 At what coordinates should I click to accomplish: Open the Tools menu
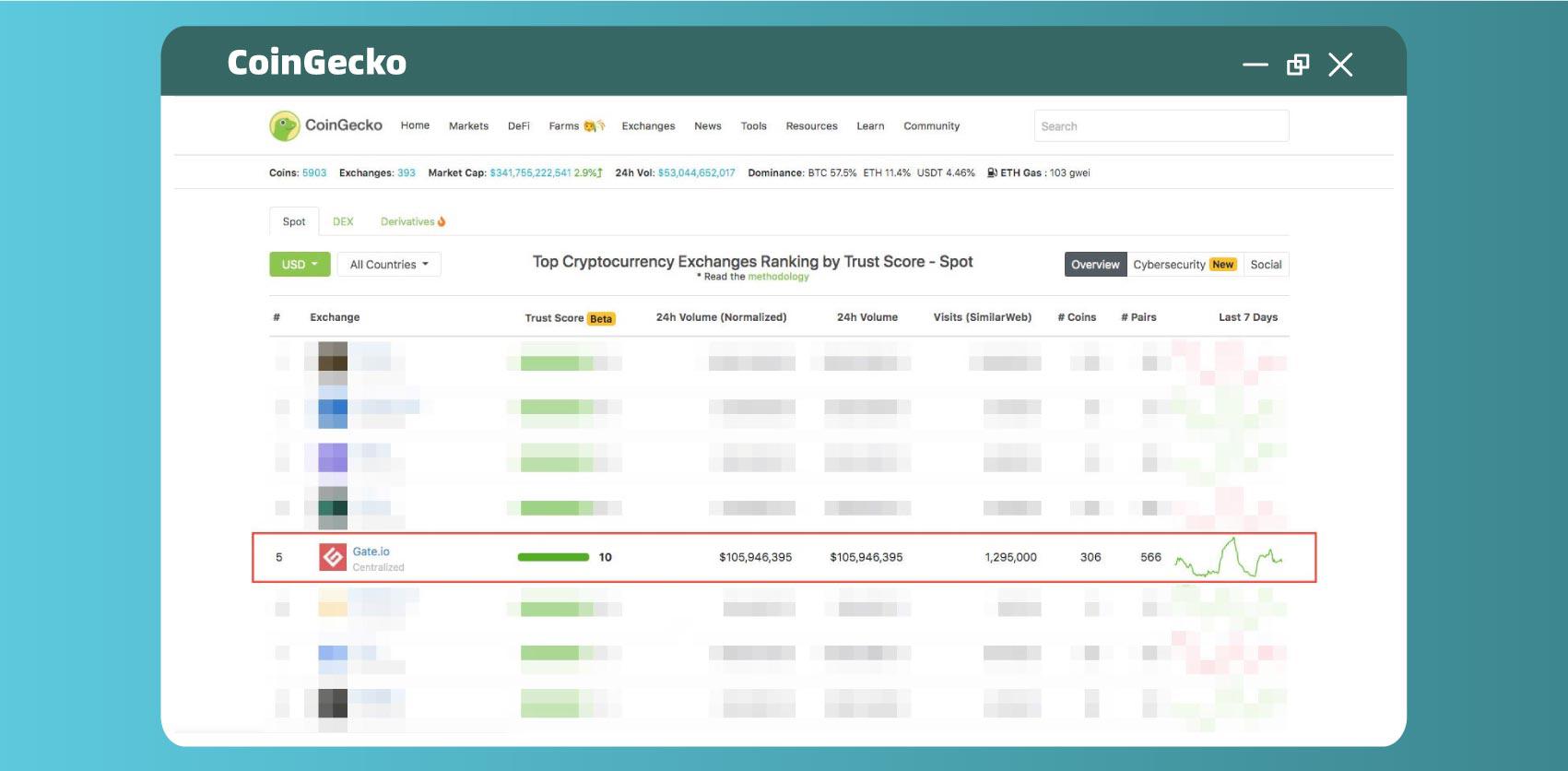pos(754,126)
